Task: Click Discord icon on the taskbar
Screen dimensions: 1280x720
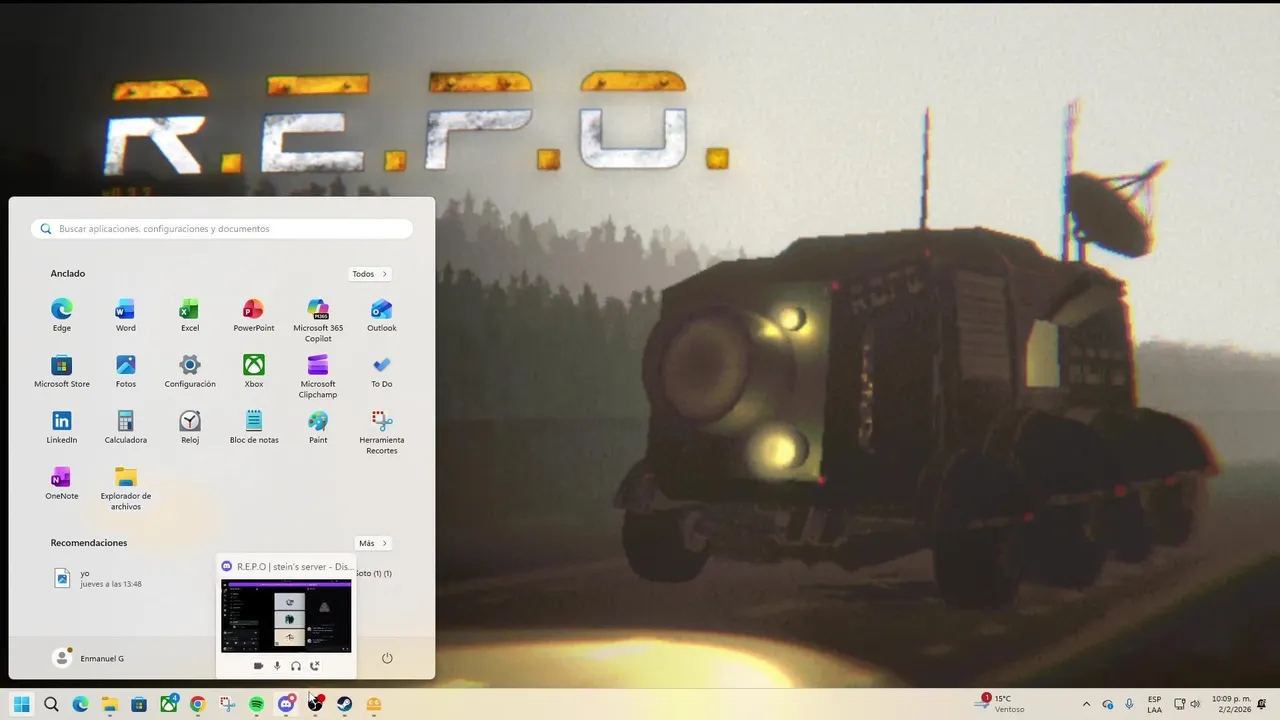Action: pyautogui.click(x=286, y=704)
